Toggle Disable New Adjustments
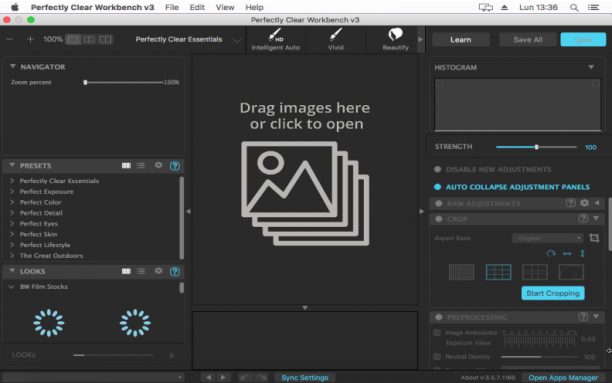Viewport: 612px width, 383px height. coord(438,169)
